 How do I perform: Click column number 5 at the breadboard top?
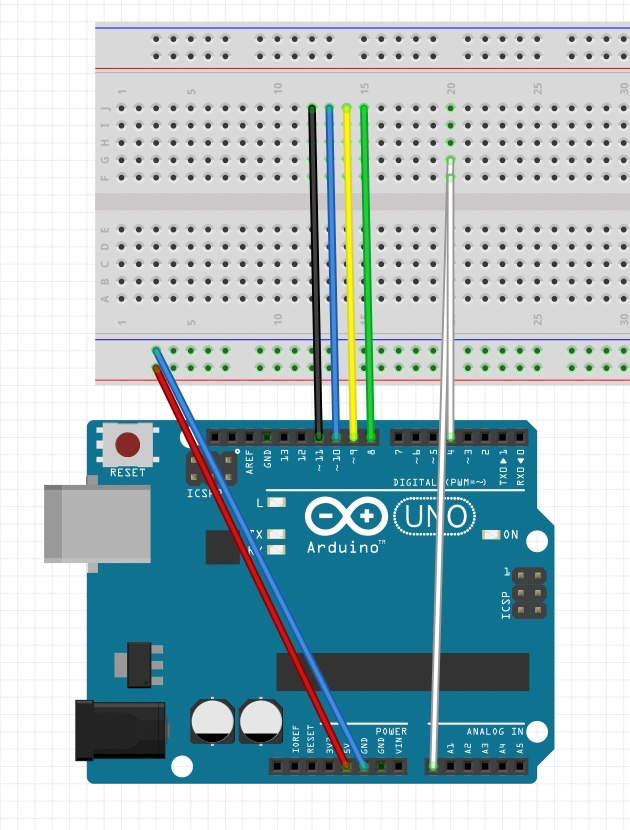[192, 92]
